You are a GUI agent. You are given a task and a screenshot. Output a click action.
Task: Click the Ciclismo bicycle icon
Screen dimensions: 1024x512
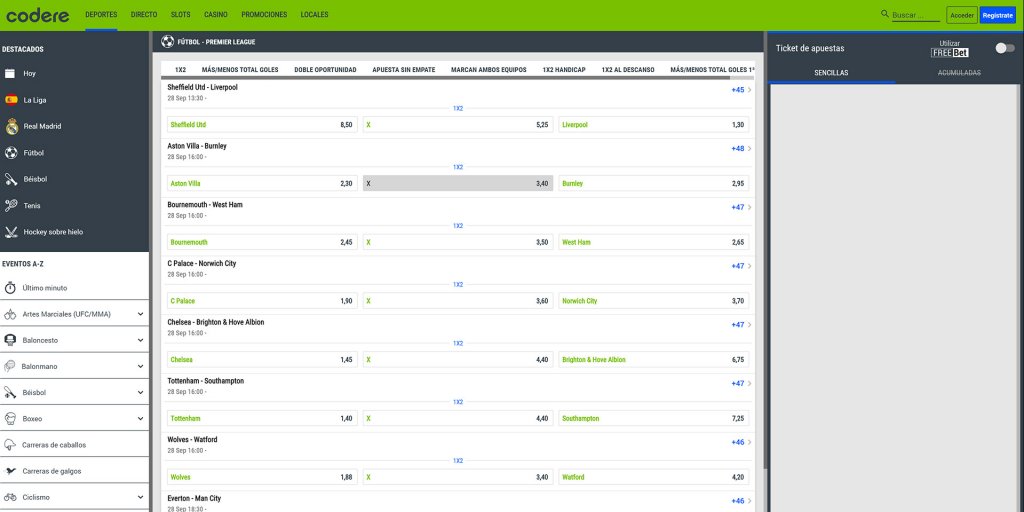10,497
